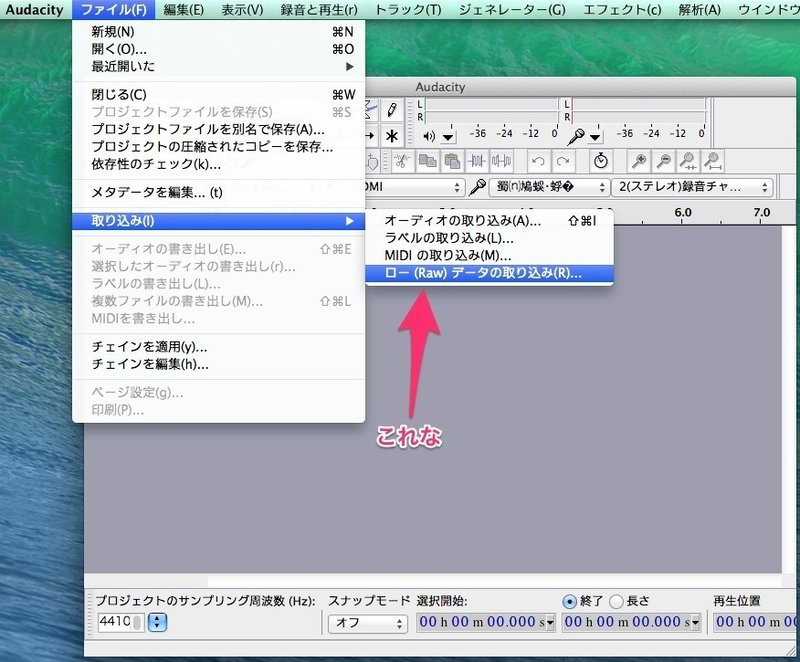
Task: Open 表示(V) menu
Action: tap(242, 10)
